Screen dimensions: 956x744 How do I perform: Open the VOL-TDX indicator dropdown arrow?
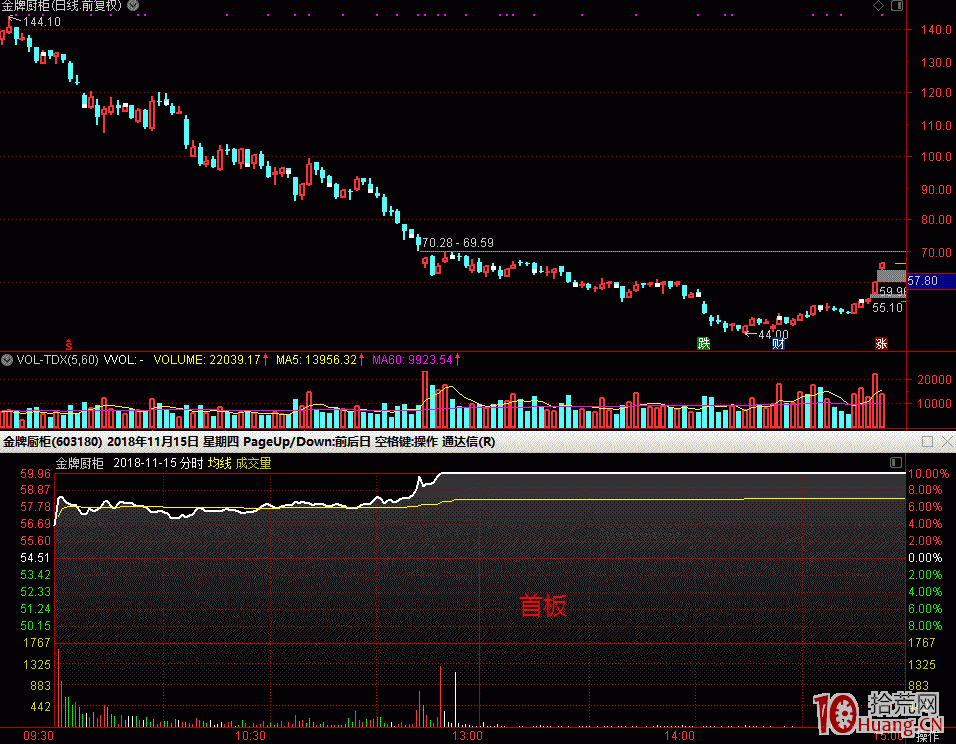tap(6, 359)
